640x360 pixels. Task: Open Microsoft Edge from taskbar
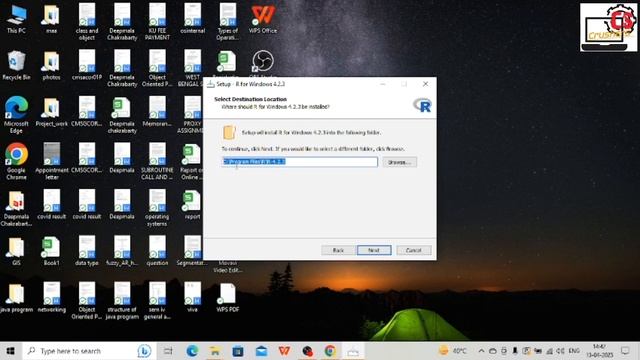tap(192, 351)
